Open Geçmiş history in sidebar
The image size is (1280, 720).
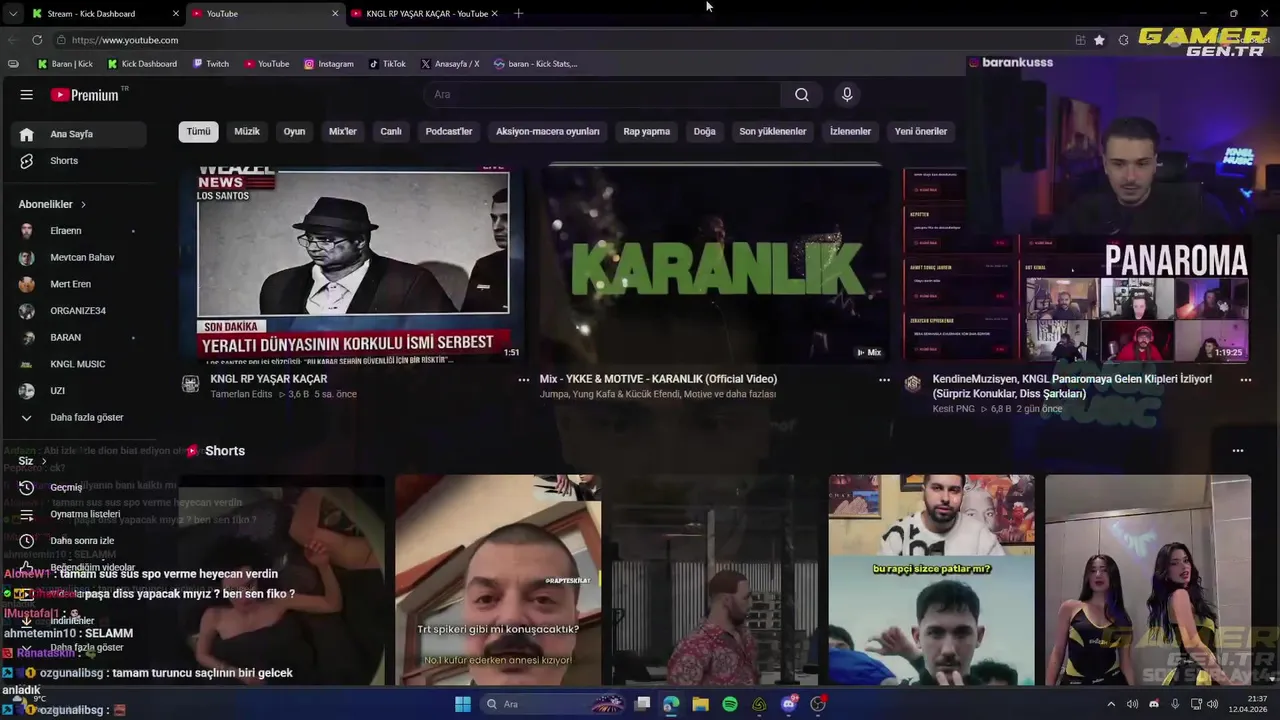pos(76,488)
